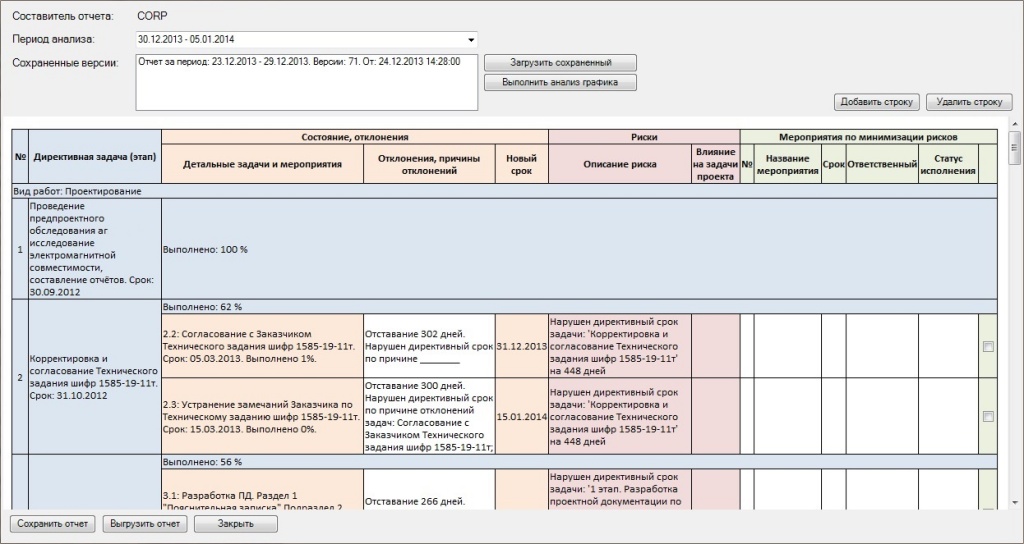The image size is (1024, 544).
Task: Click the 'CORP' report author value
Action: (152, 16)
